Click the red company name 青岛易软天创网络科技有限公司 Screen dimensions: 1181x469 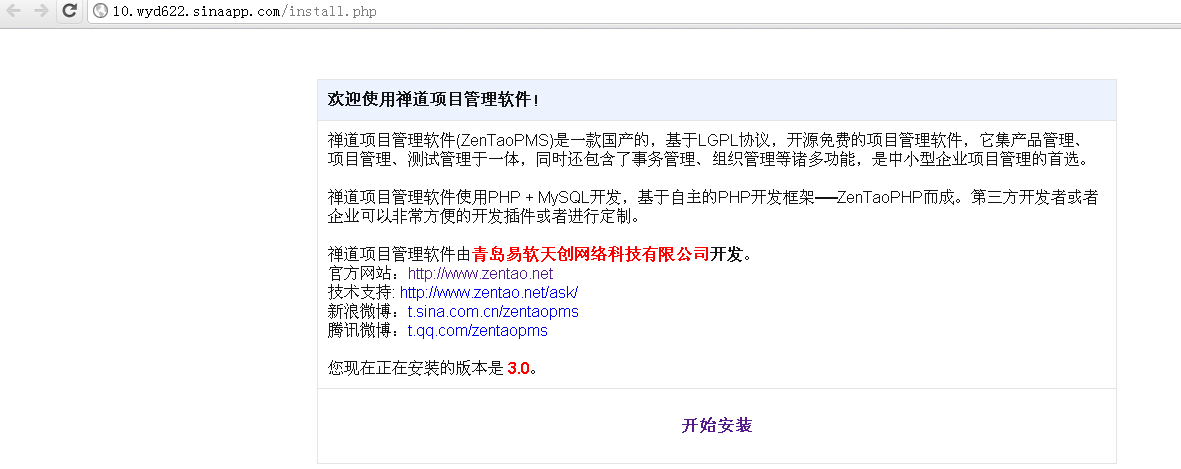tap(591, 254)
